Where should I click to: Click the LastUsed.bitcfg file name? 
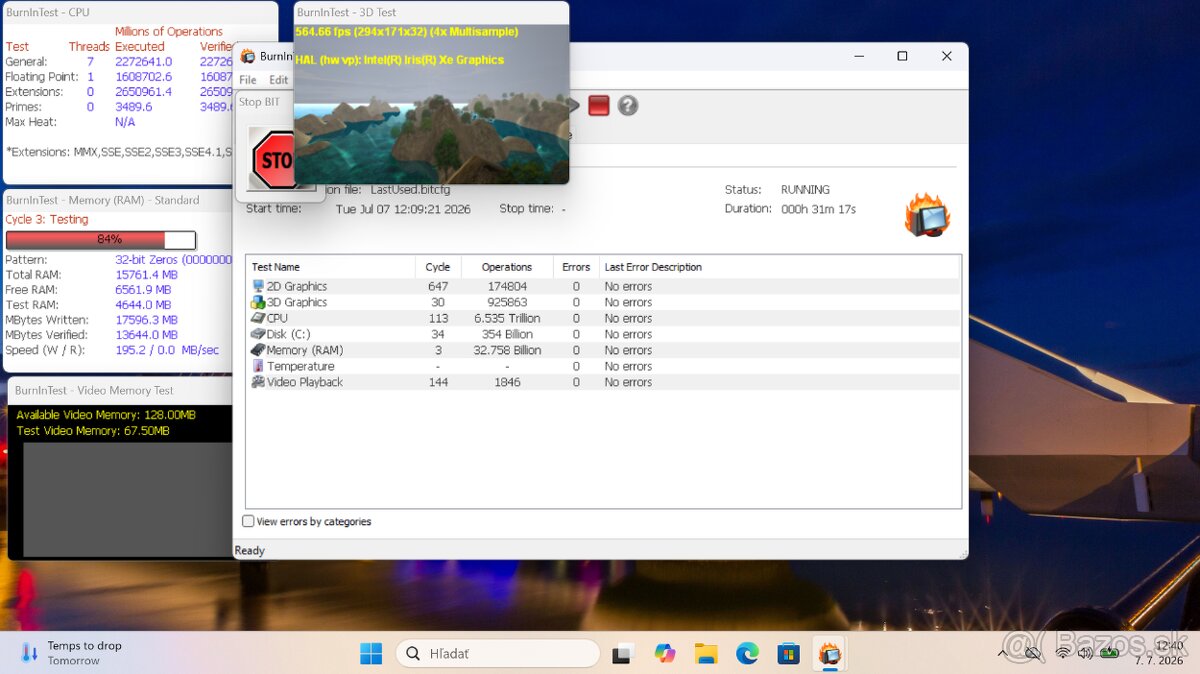tap(410, 190)
